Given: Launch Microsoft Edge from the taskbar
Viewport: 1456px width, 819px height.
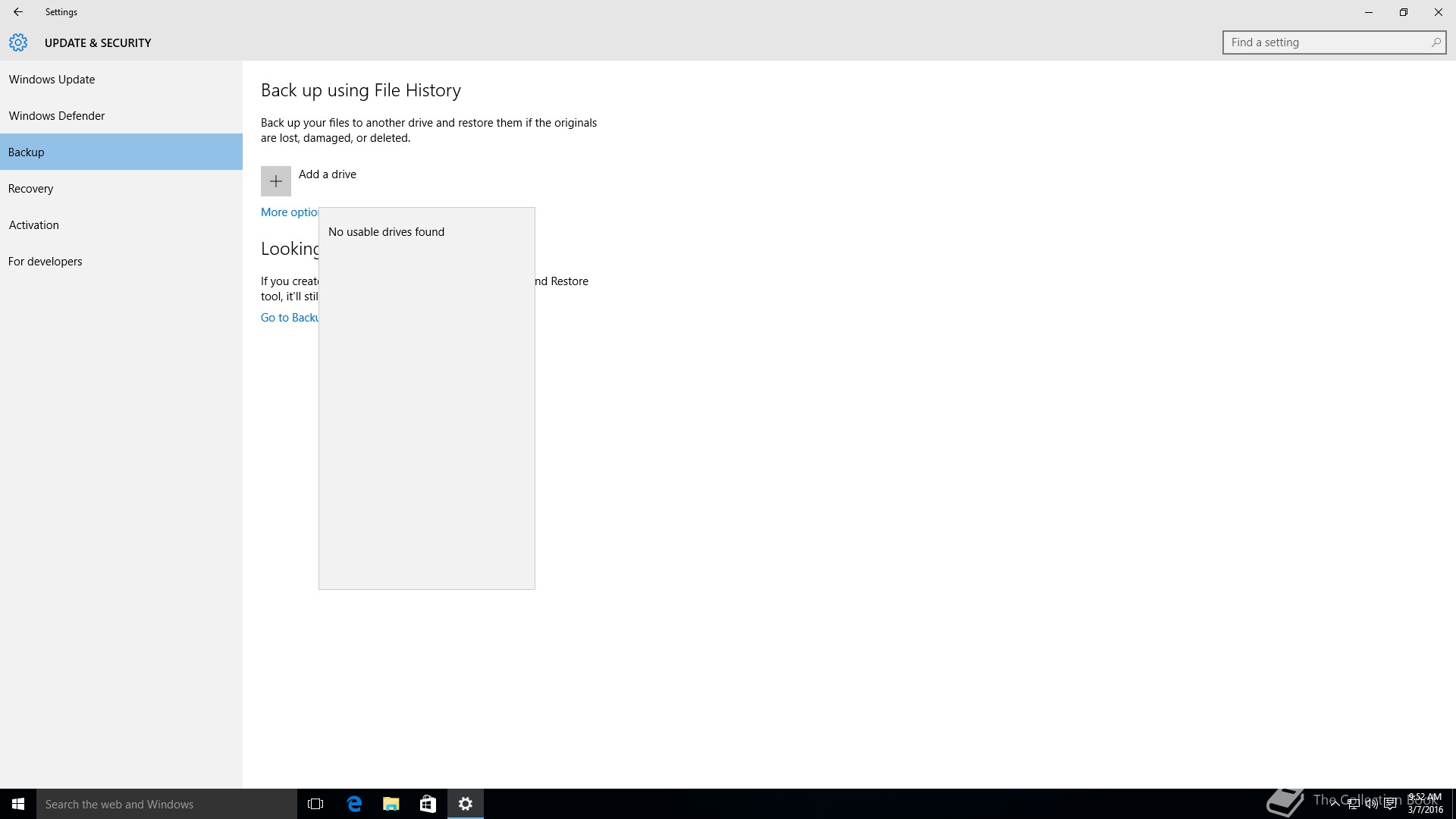Looking at the screenshot, I should point(354,804).
